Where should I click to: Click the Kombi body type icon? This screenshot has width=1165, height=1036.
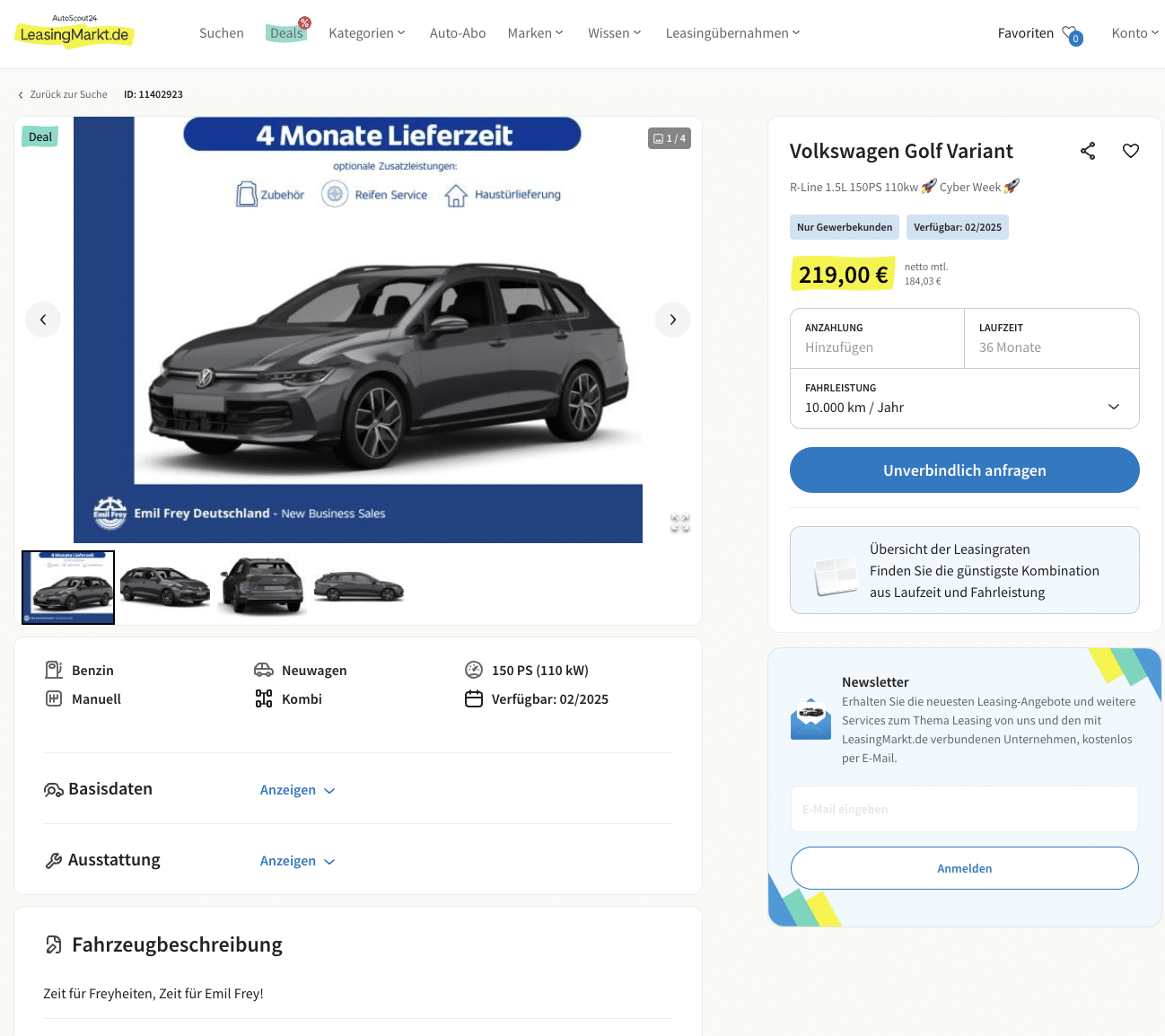pos(264,698)
